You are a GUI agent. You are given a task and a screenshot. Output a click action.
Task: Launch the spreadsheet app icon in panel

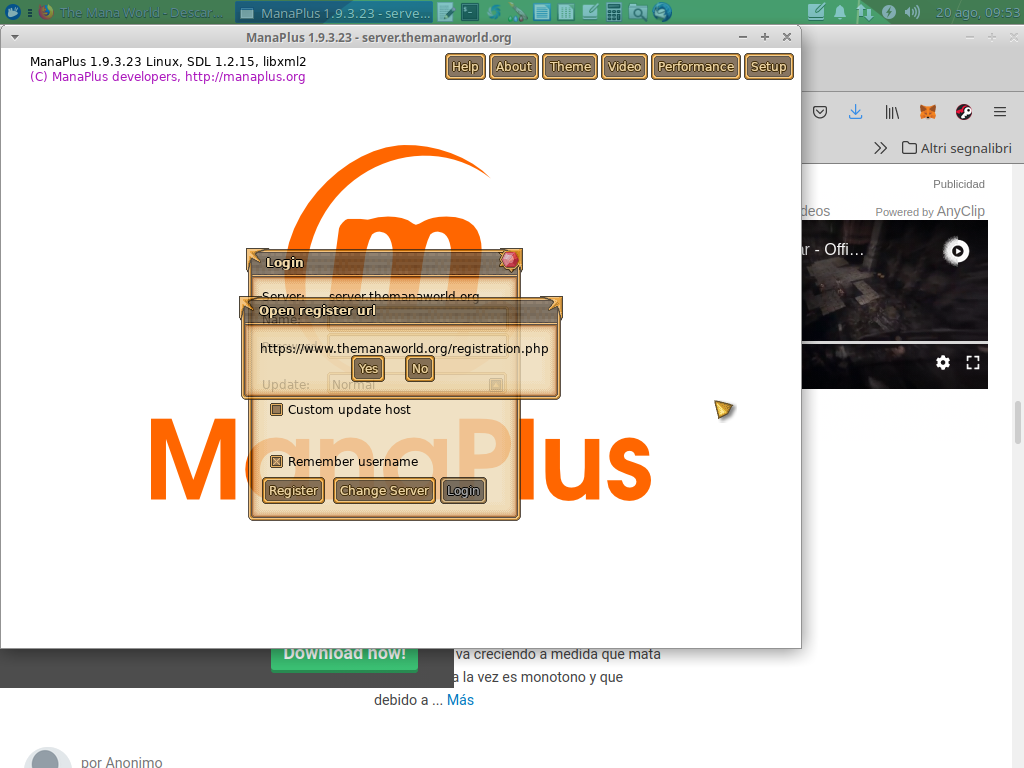point(566,12)
